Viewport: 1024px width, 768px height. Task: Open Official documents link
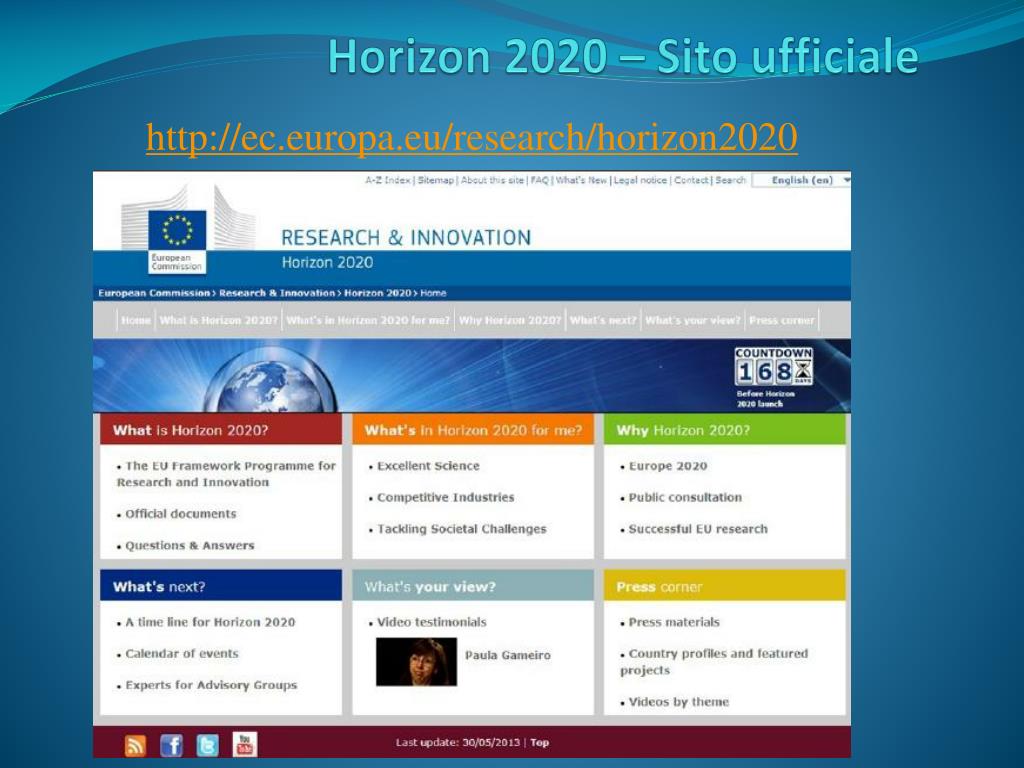click(180, 514)
